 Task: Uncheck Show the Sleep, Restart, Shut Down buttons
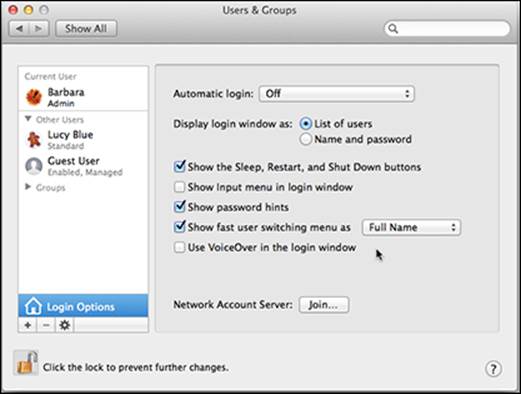click(x=180, y=167)
